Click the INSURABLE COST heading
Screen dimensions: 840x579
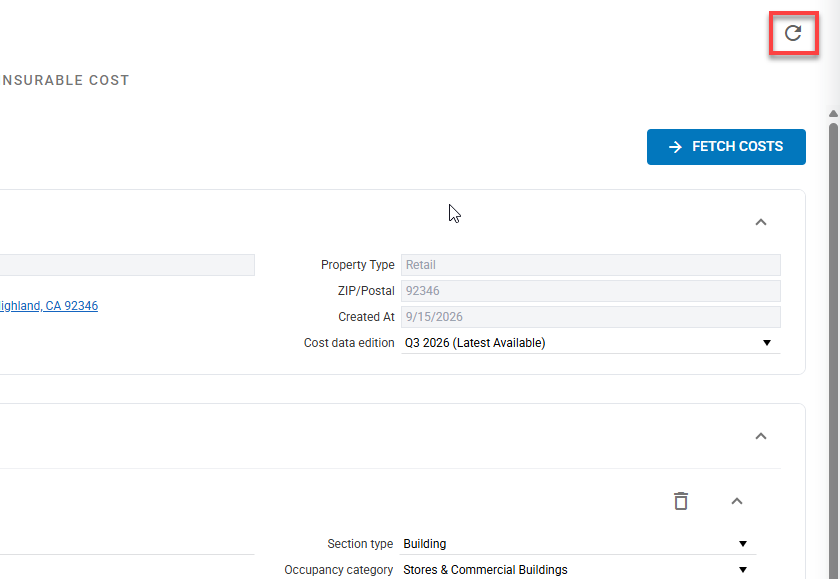click(65, 80)
